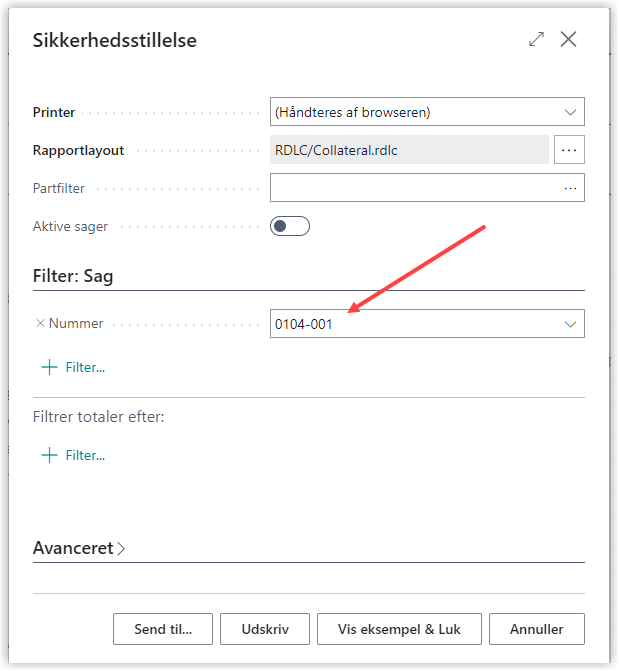
Task: Click the Partfilter ellipsis assist icon
Action: 570,187
